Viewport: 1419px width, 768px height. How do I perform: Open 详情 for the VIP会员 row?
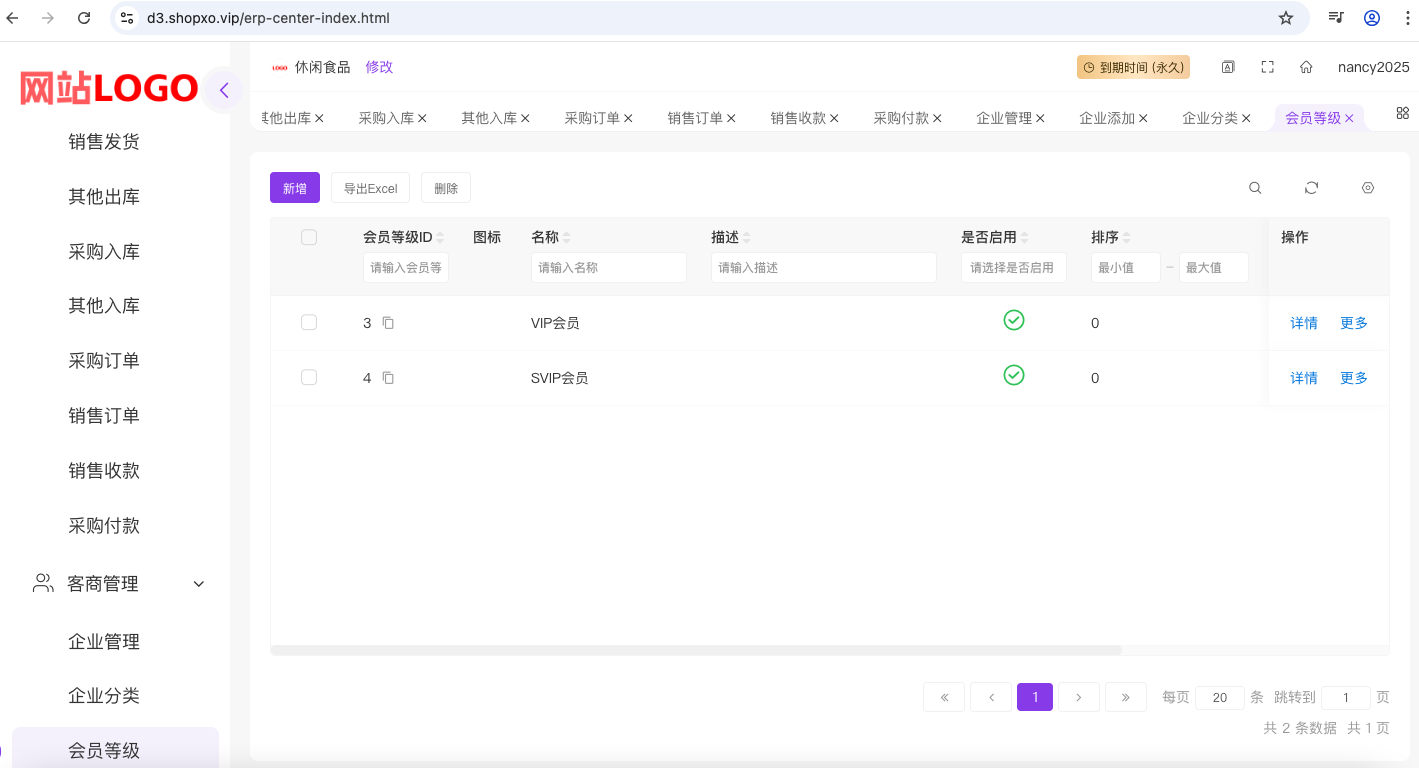(1304, 323)
